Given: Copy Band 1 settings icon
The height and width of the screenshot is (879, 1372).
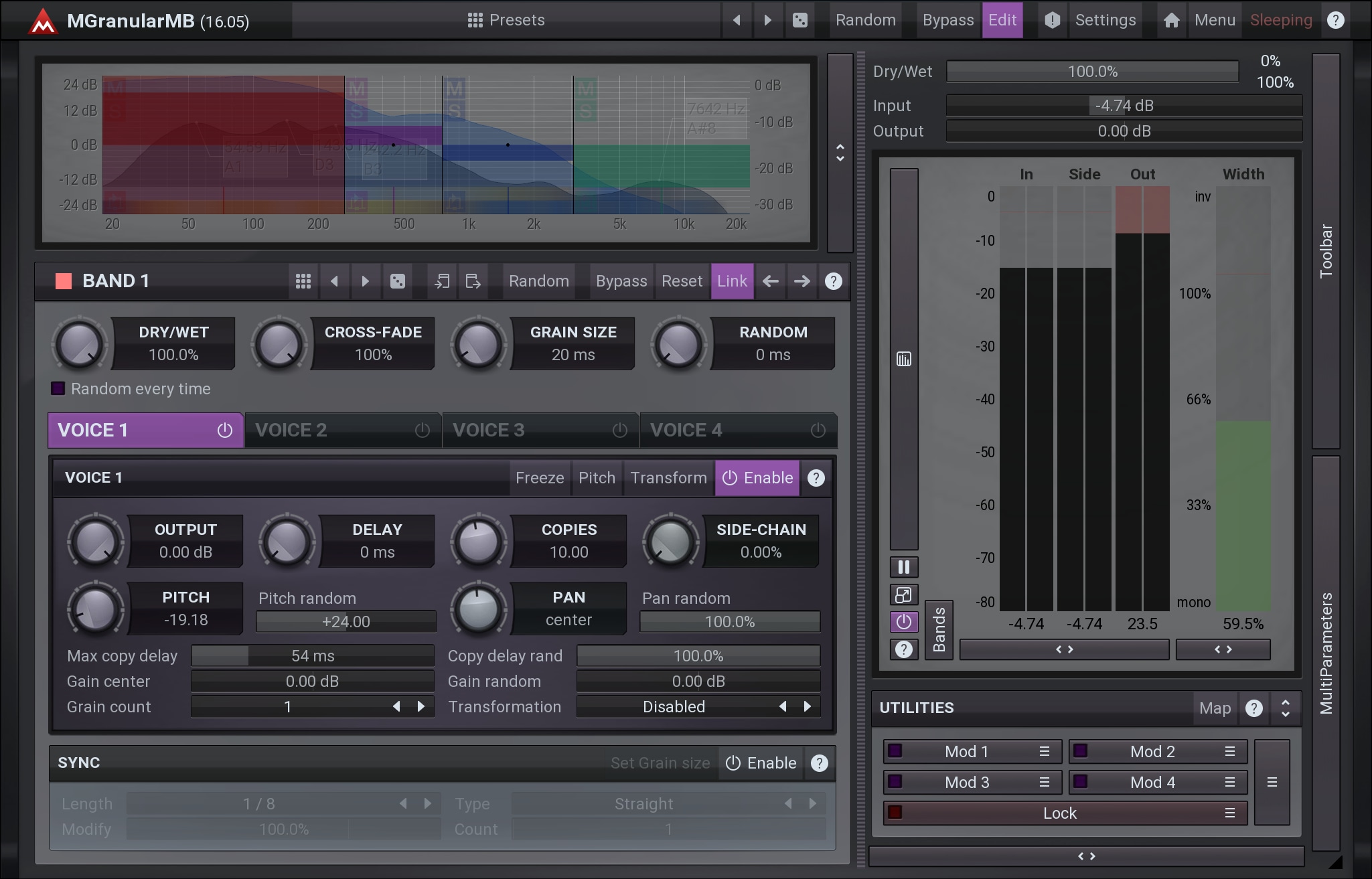Looking at the screenshot, I should tap(442, 281).
